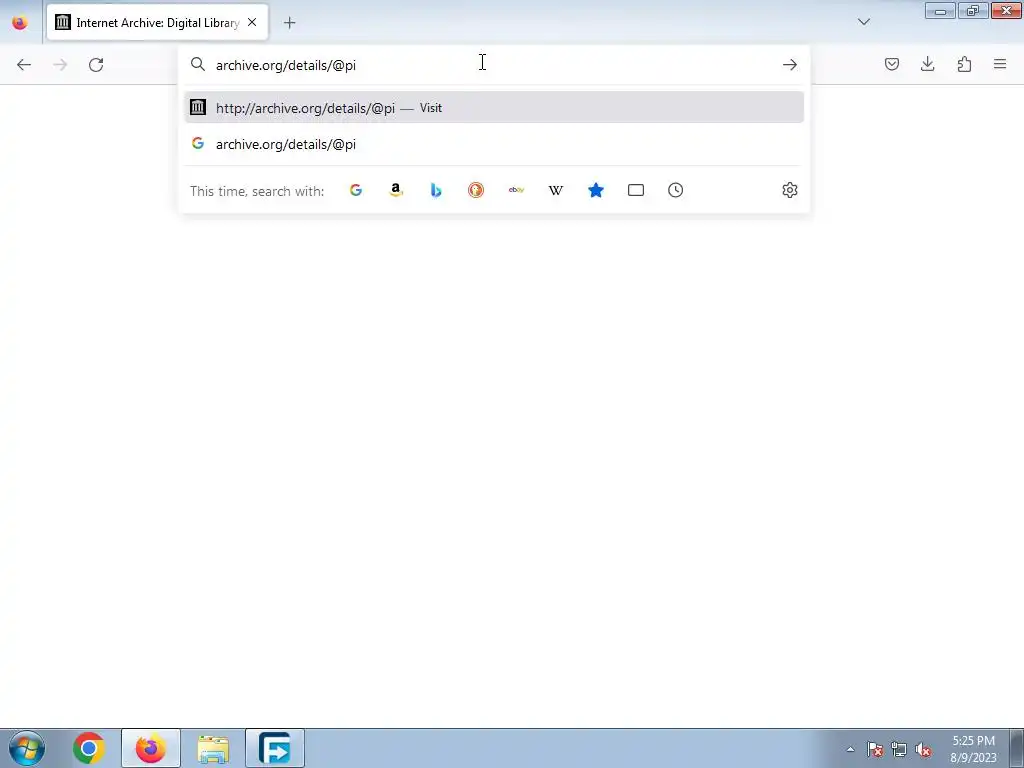The height and width of the screenshot is (768, 1024).
Task: Click the address bar search magnifier icon
Action: tap(198, 64)
